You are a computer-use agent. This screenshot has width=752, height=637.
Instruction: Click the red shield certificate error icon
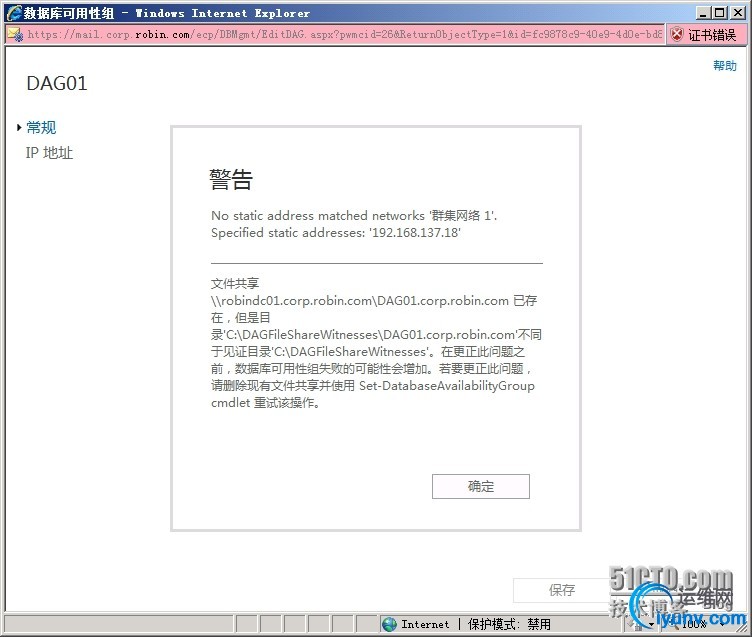point(677,35)
